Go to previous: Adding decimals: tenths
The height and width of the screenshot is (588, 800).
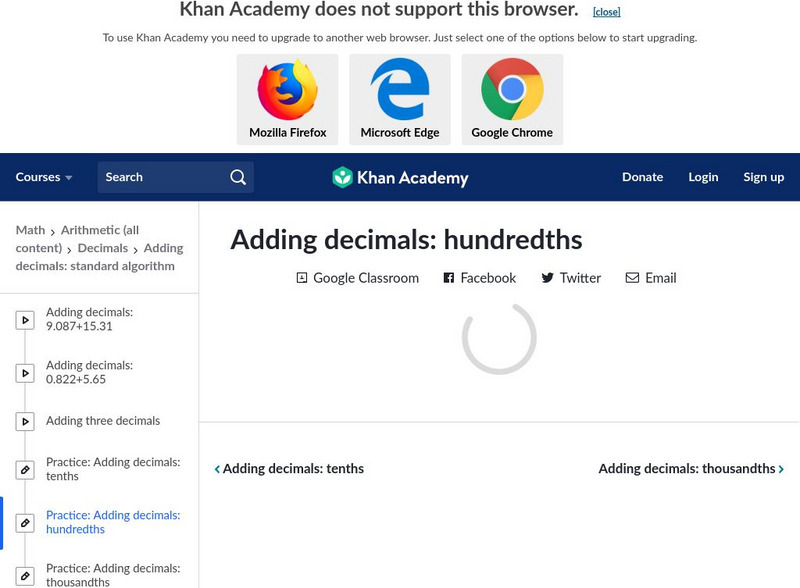tap(289, 469)
